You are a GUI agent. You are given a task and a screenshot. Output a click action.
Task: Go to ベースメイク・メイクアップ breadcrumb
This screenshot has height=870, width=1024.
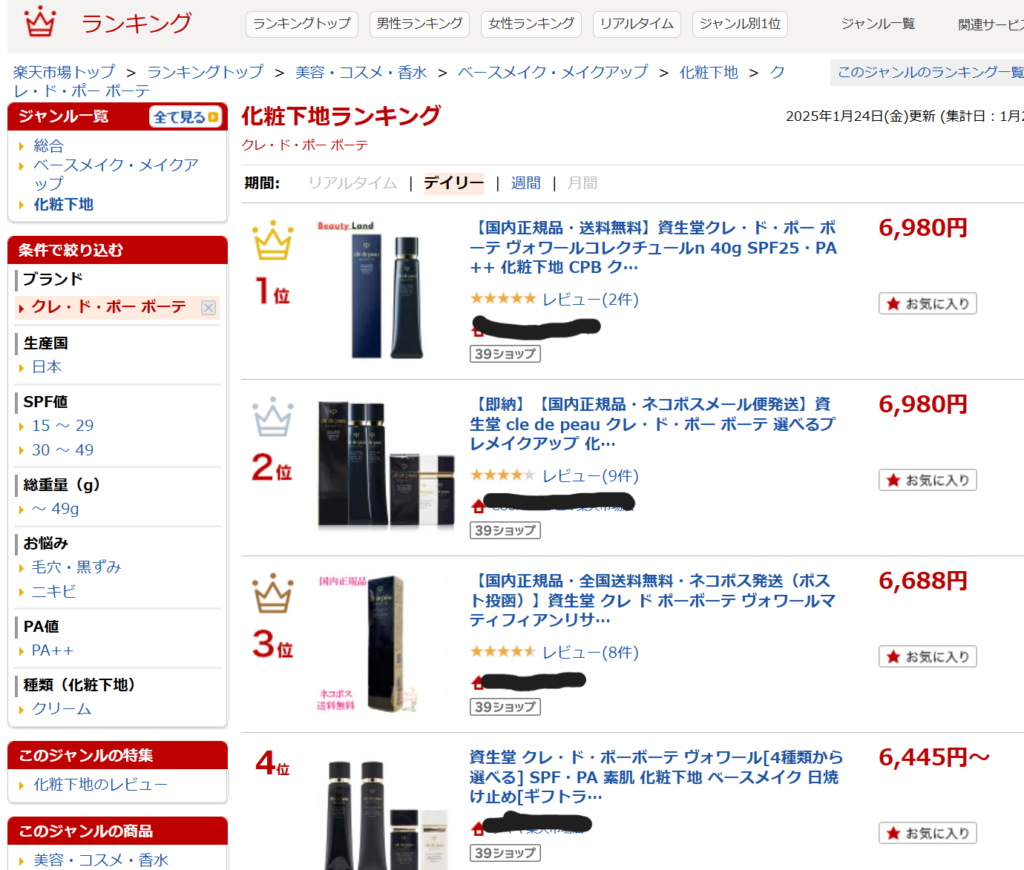click(552, 72)
